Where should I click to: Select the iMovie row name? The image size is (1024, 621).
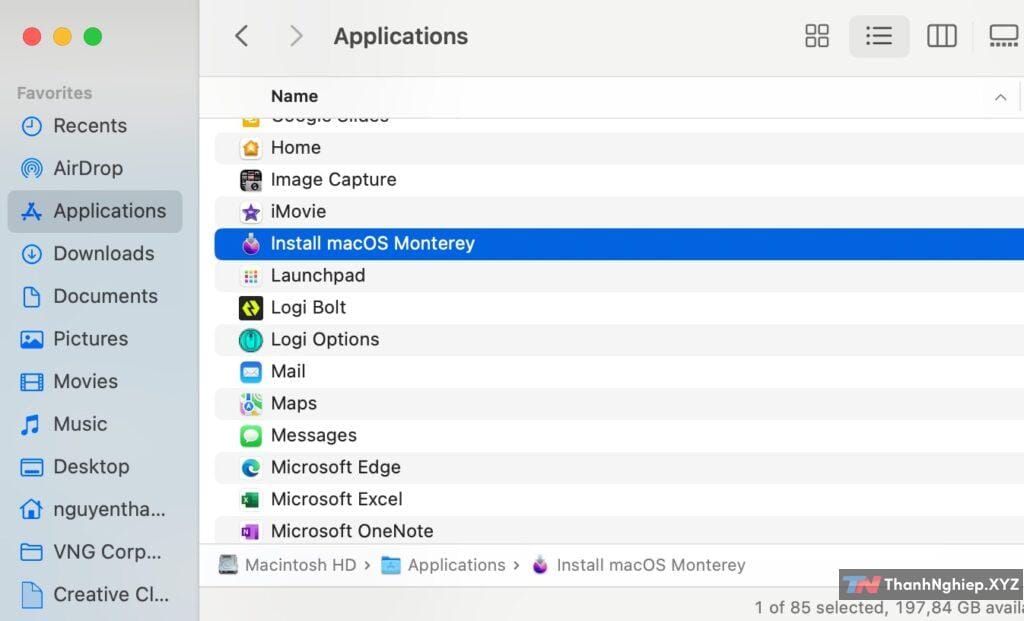pos(298,212)
